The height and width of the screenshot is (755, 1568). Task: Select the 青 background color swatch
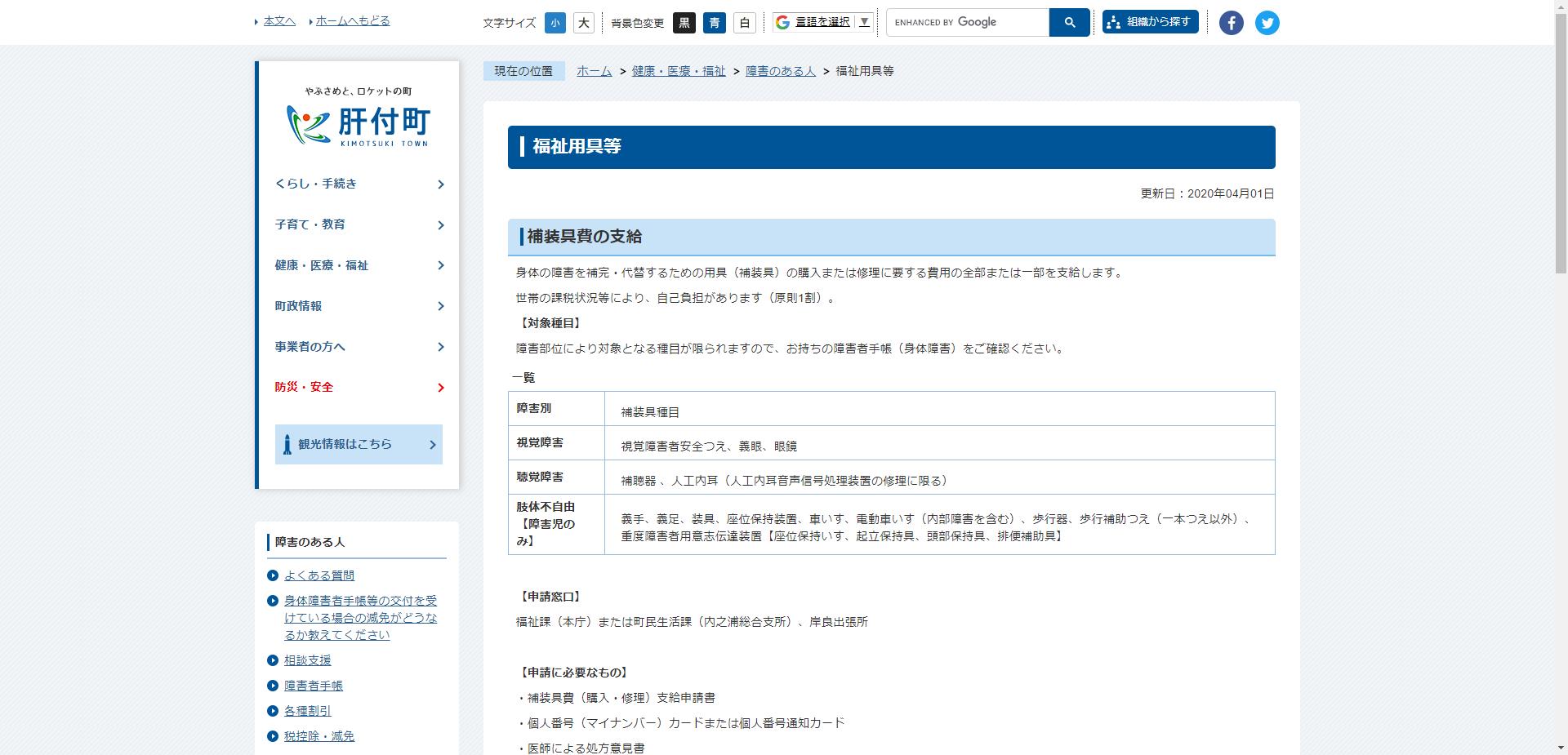click(715, 23)
